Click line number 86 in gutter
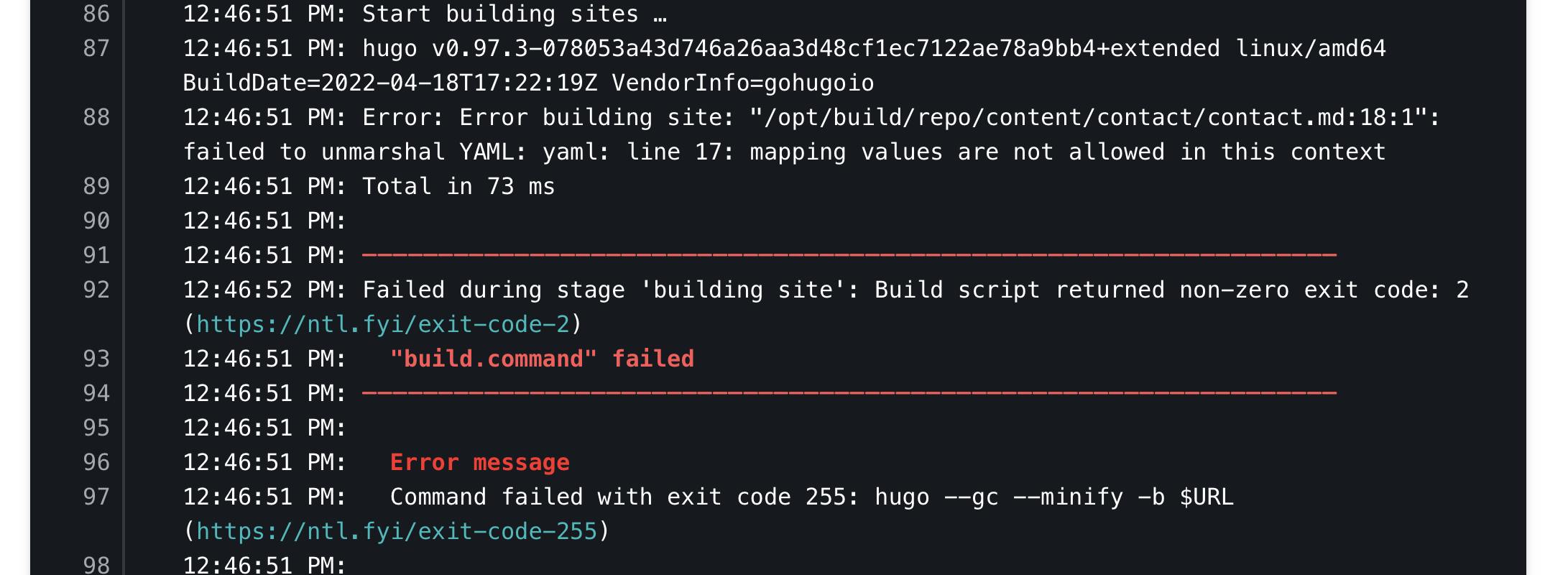The width and height of the screenshot is (1568, 575). click(x=96, y=14)
